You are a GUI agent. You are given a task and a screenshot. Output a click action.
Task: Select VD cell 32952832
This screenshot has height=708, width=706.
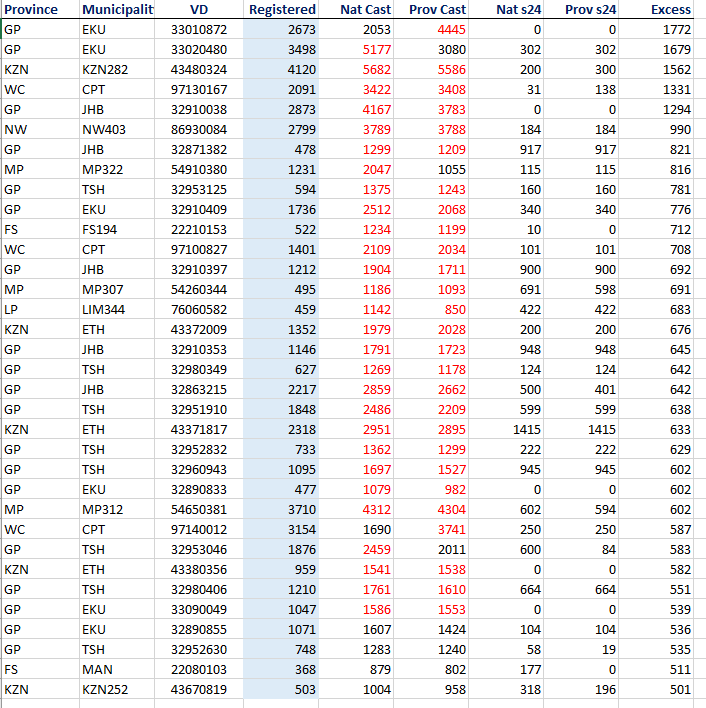pyautogui.click(x=199, y=450)
